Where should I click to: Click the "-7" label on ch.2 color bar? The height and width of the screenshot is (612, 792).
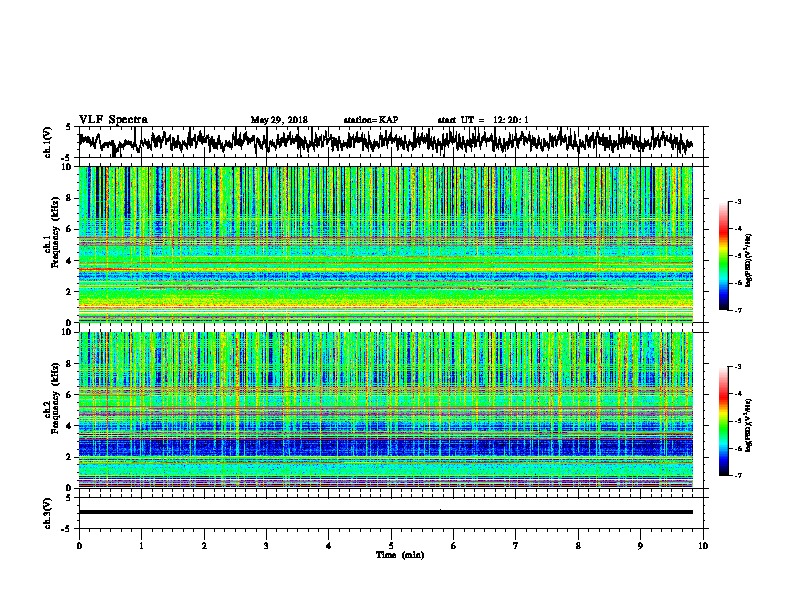[x=738, y=476]
